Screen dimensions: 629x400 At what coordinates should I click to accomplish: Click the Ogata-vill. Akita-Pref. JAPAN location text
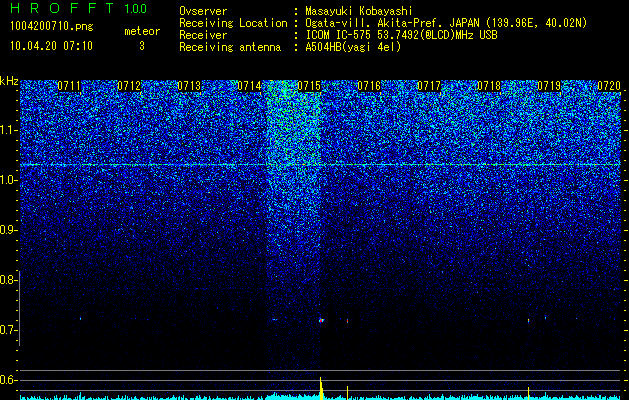393,24
